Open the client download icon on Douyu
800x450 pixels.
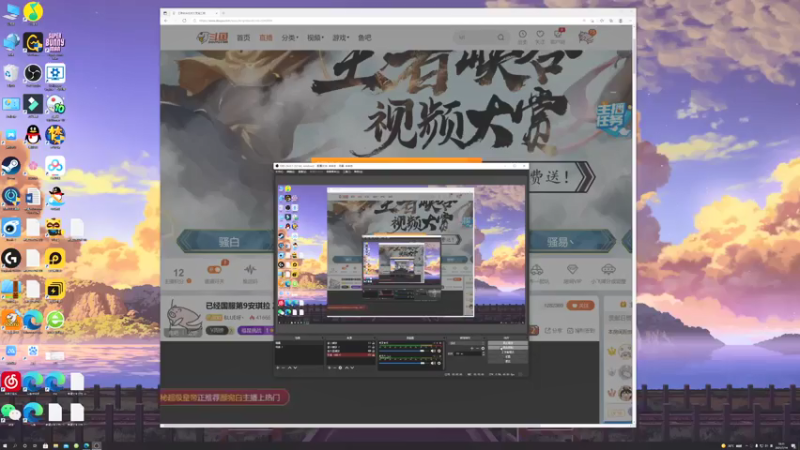558,35
